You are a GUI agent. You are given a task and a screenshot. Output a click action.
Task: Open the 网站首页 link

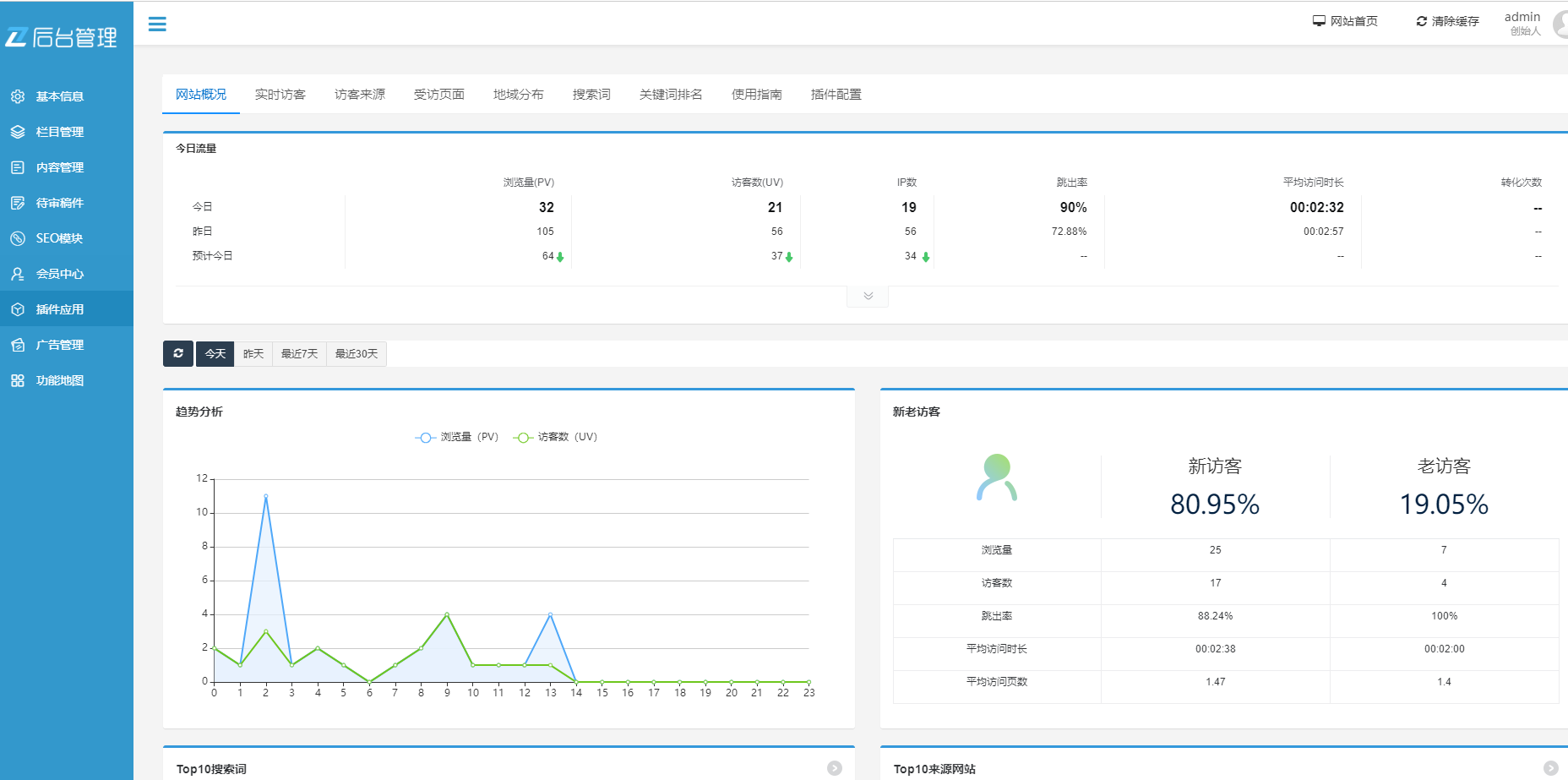point(1345,21)
